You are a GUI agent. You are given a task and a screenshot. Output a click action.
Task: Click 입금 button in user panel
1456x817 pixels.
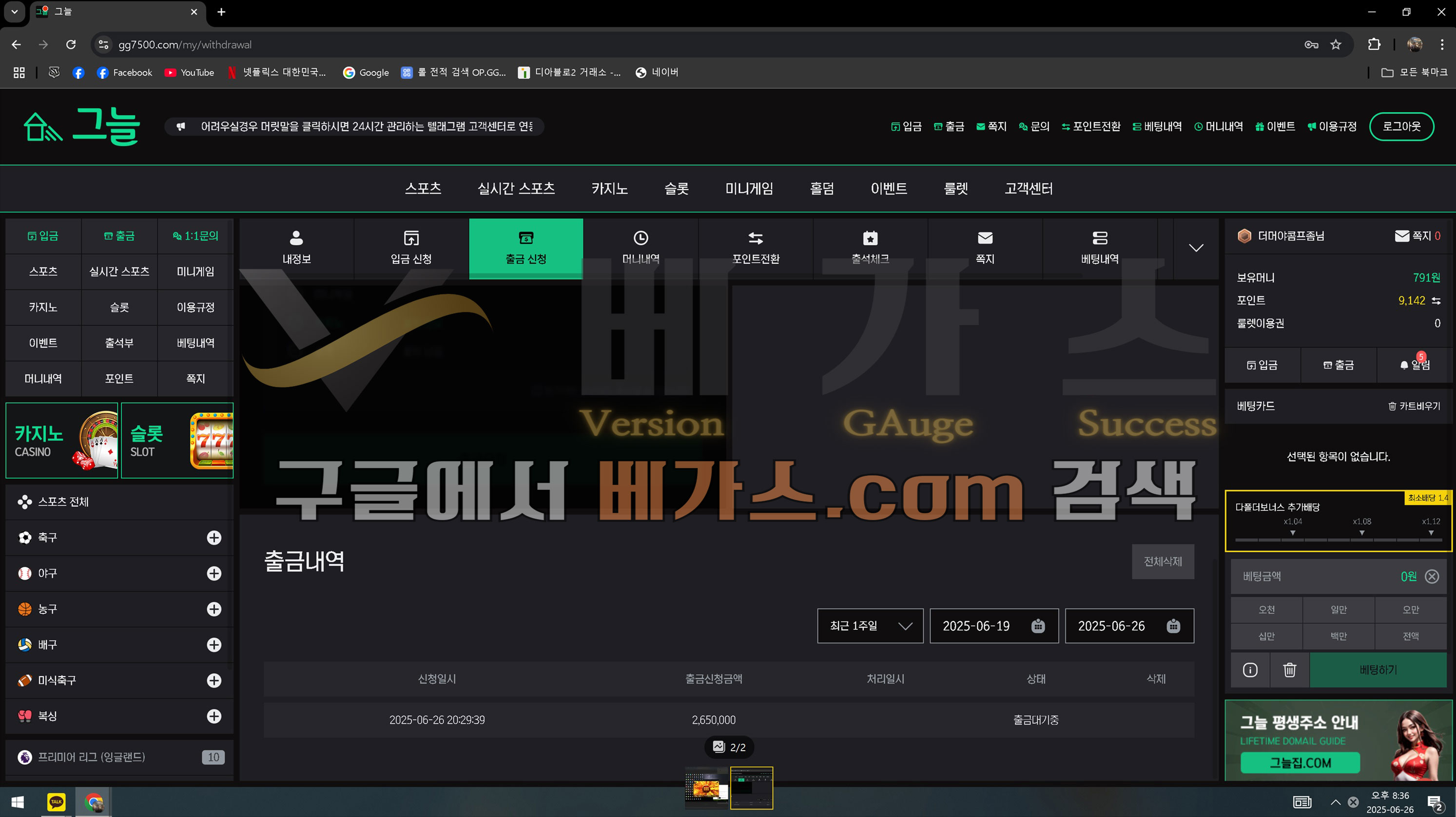pos(1262,365)
